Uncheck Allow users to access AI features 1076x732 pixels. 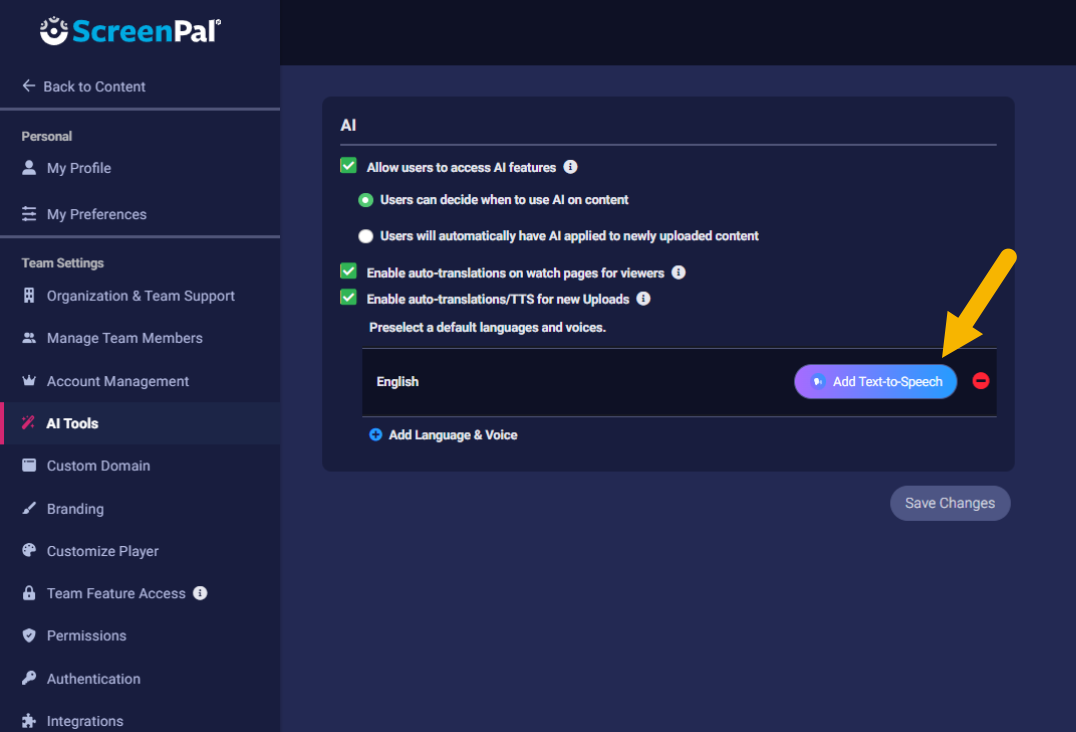point(349,167)
